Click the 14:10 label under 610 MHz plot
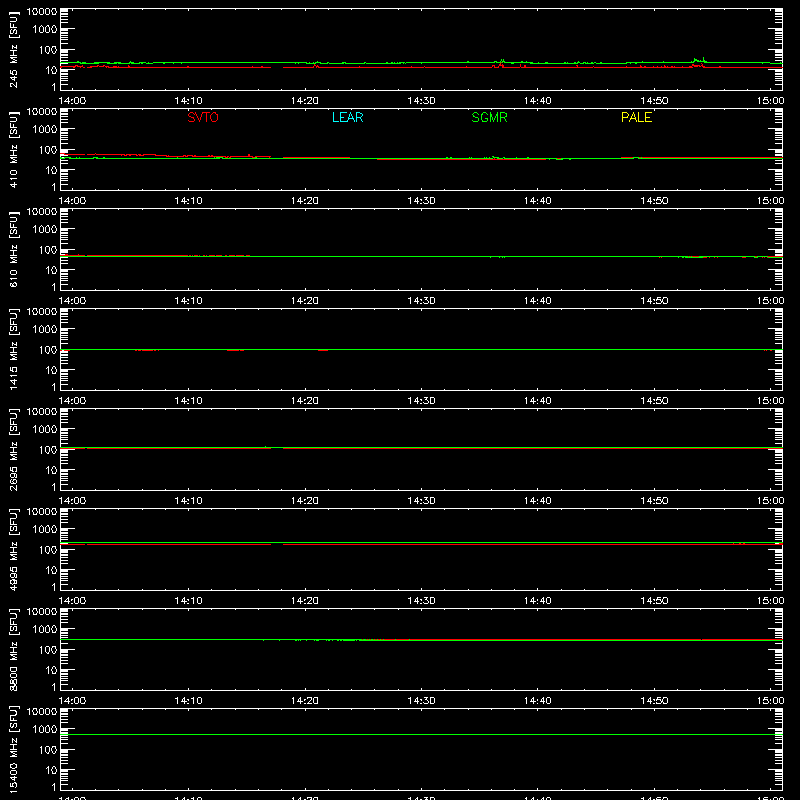This screenshot has height=800, width=800. 188,301
